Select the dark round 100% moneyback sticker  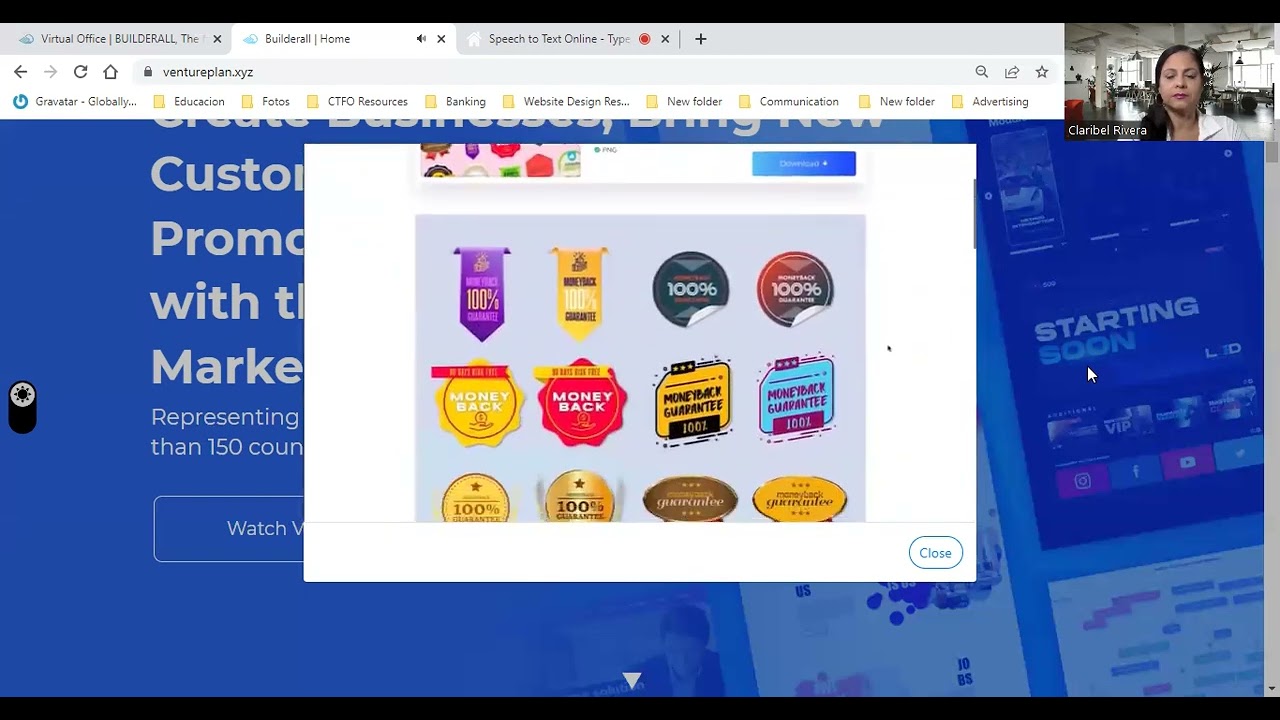click(x=691, y=289)
